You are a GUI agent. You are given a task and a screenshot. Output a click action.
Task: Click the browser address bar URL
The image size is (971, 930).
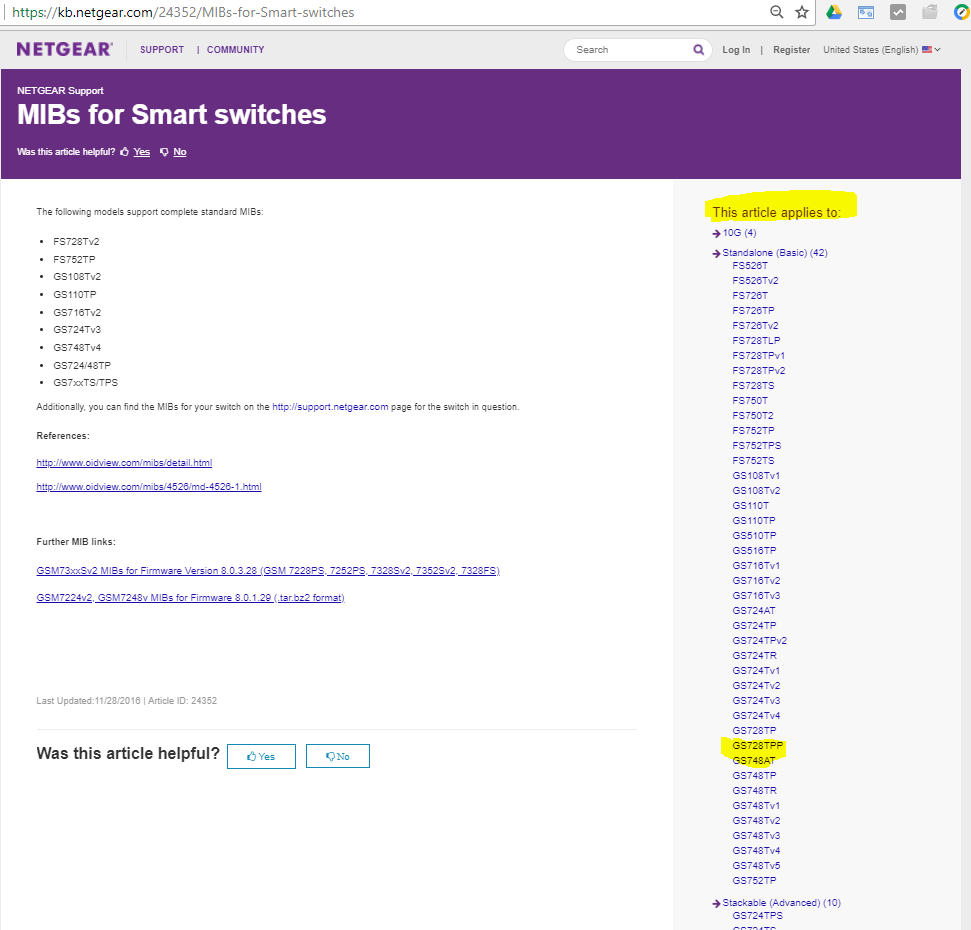pyautogui.click(x=183, y=12)
